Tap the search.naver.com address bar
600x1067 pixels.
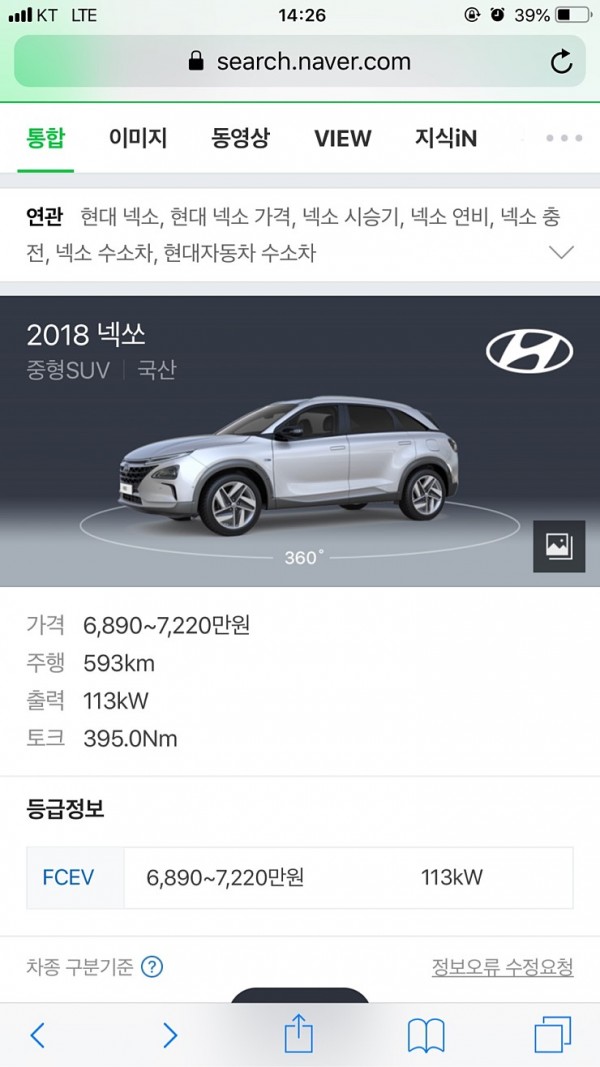300,62
